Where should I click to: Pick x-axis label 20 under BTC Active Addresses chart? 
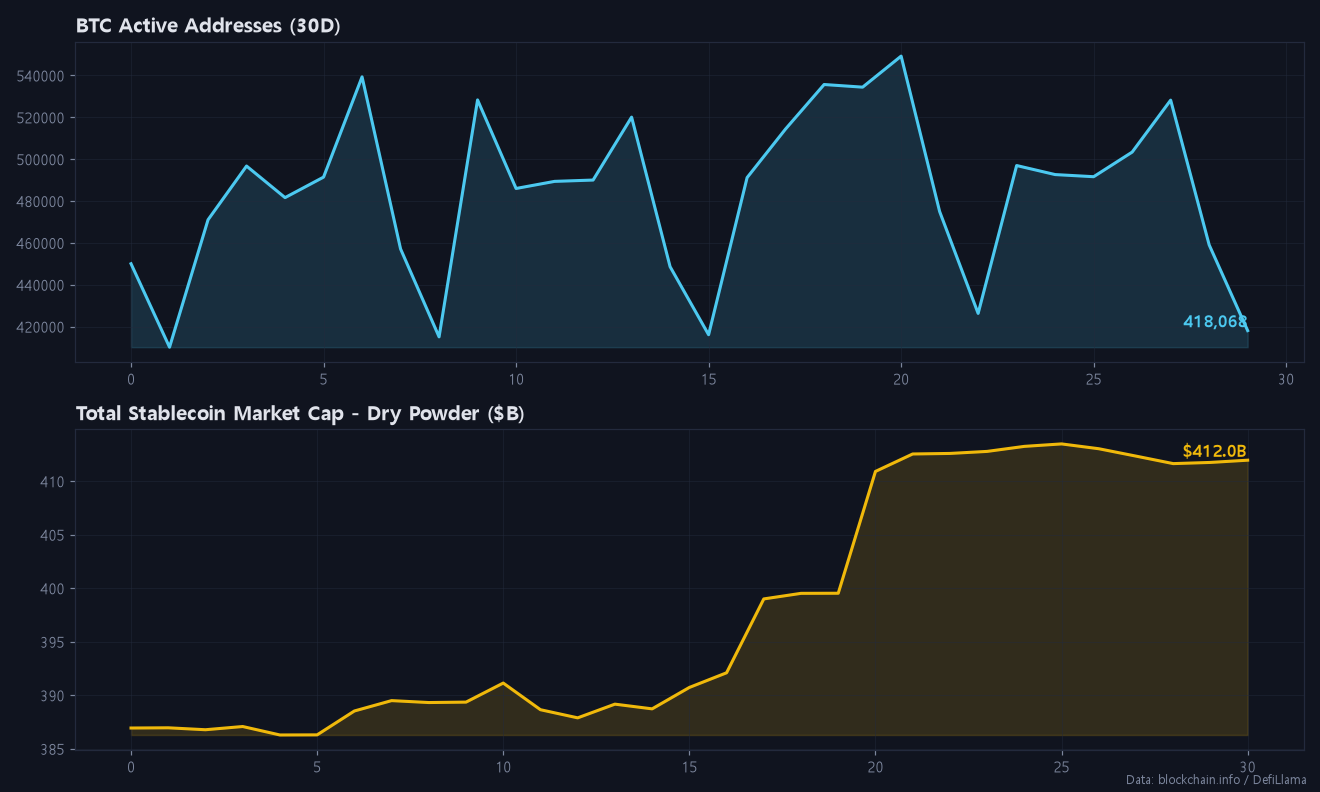901,380
